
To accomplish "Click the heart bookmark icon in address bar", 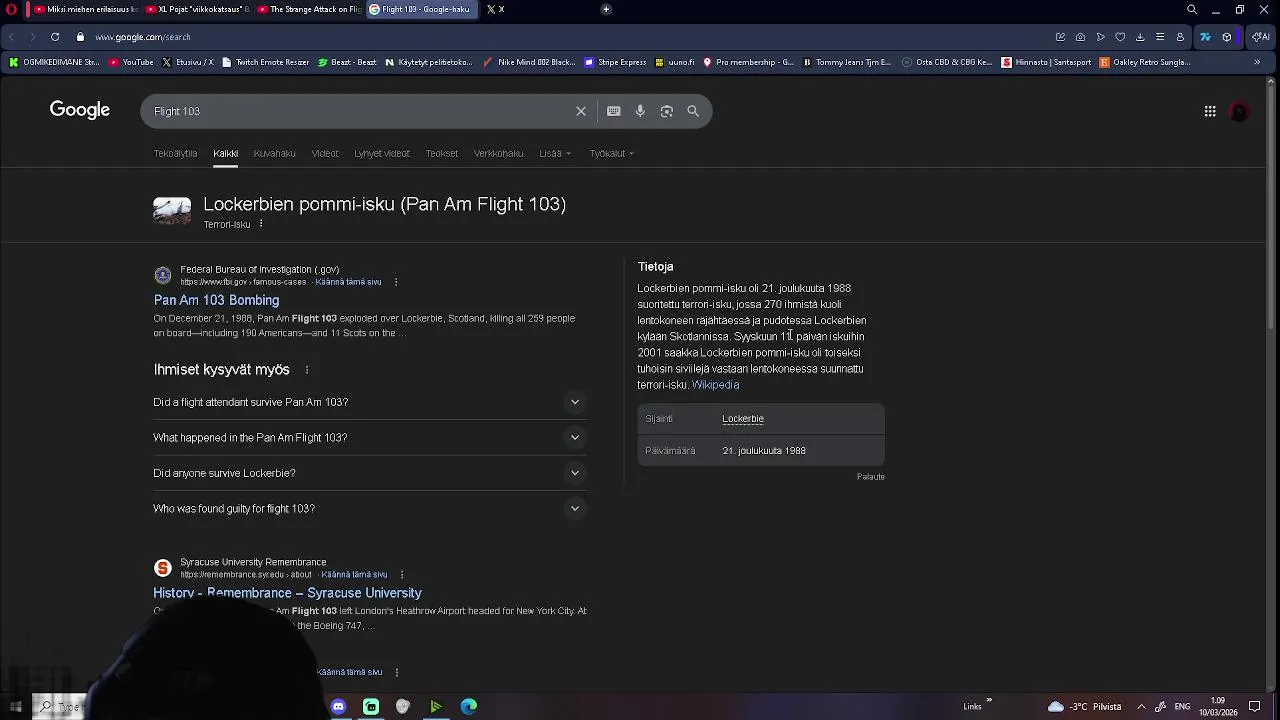I will point(1120,37).
